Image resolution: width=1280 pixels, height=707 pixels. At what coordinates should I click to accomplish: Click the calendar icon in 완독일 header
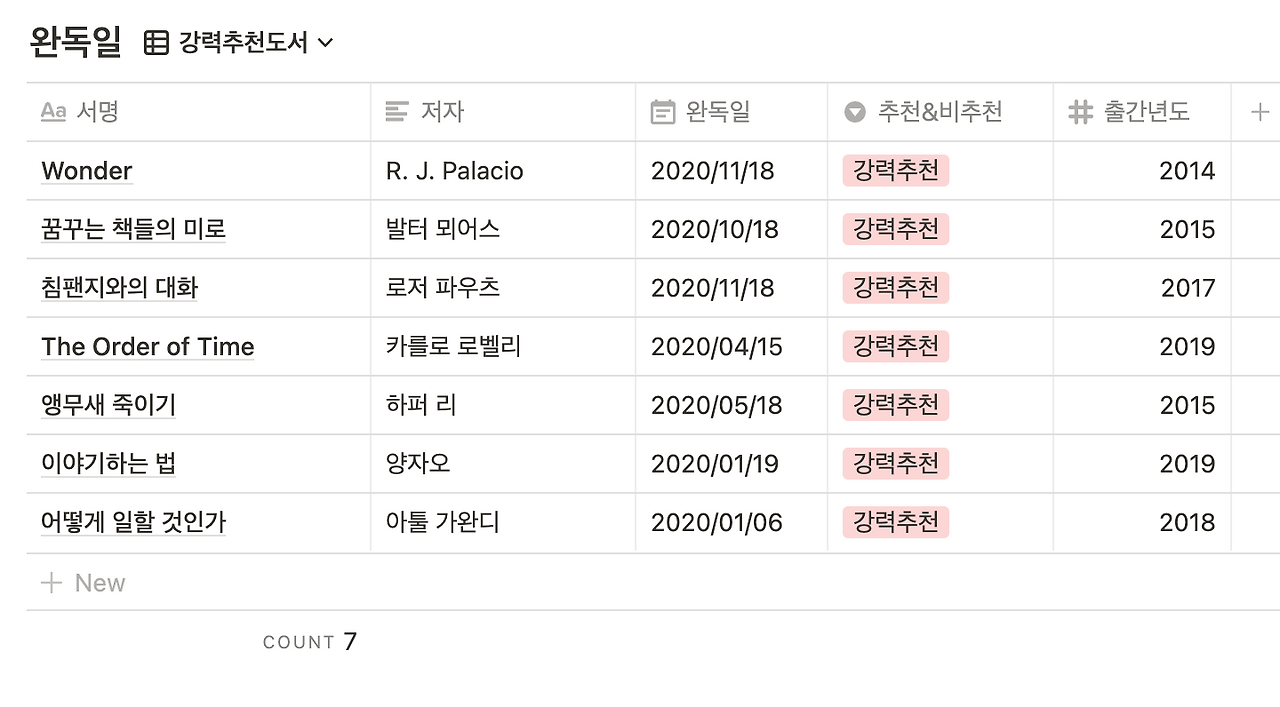tap(662, 112)
